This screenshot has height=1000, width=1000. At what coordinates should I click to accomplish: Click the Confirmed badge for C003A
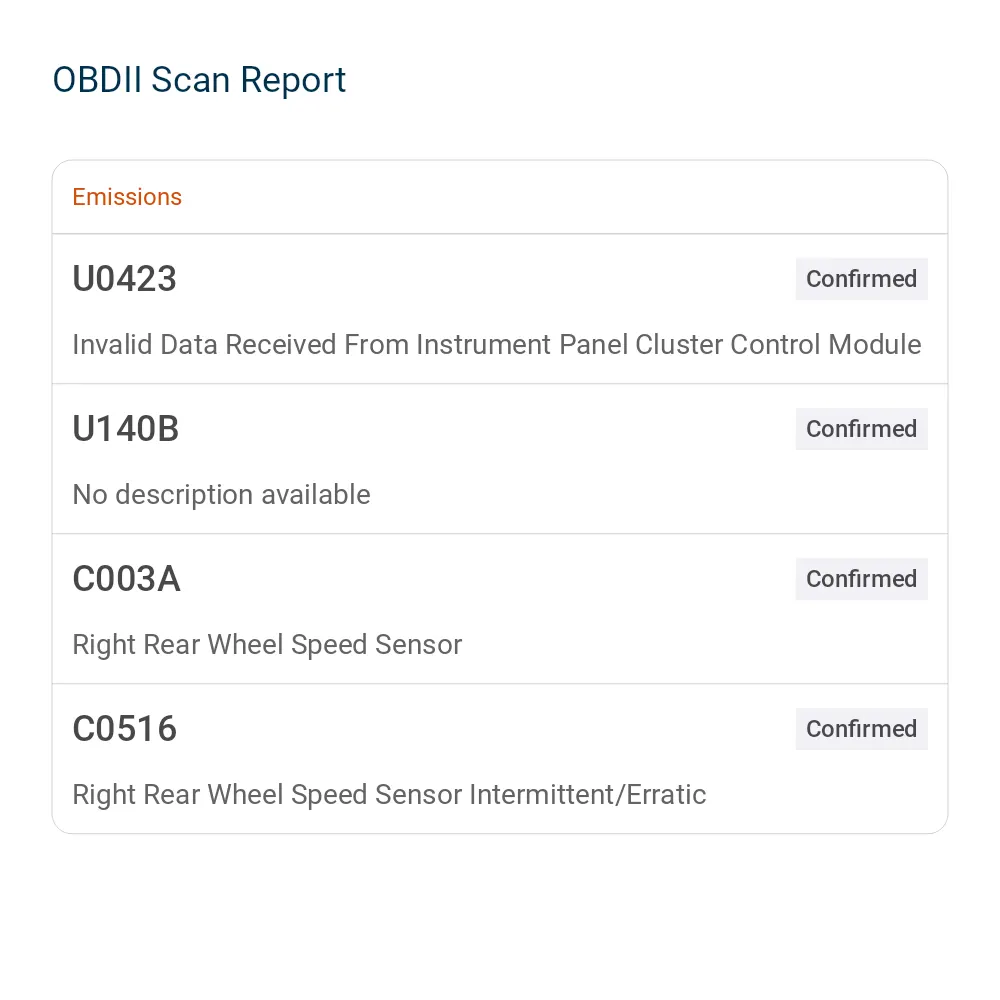(861, 578)
